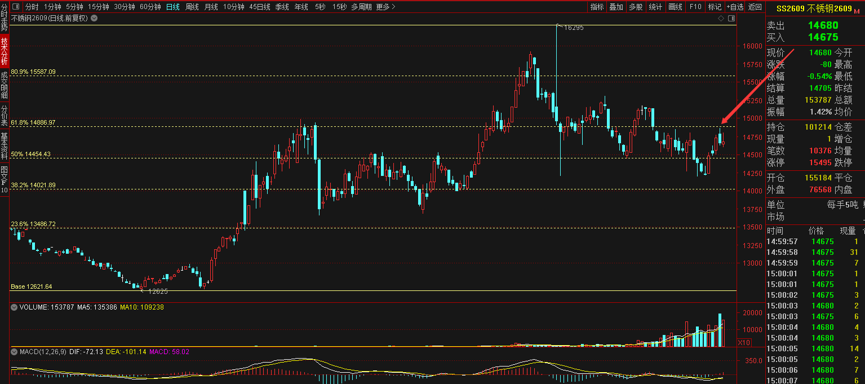This screenshot has height=384, width=865.
Task: Open the 基本资料 side tab
Action: coord(4,146)
